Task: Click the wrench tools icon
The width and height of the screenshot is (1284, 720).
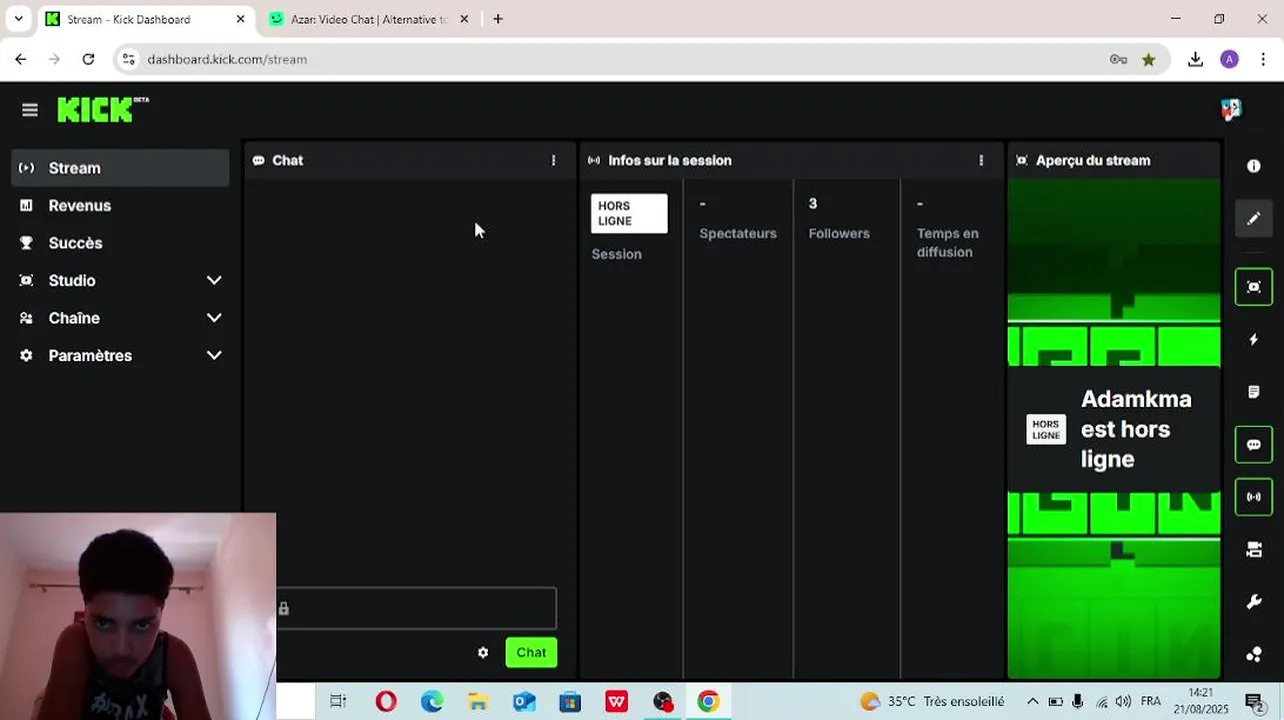Action: pyautogui.click(x=1254, y=602)
